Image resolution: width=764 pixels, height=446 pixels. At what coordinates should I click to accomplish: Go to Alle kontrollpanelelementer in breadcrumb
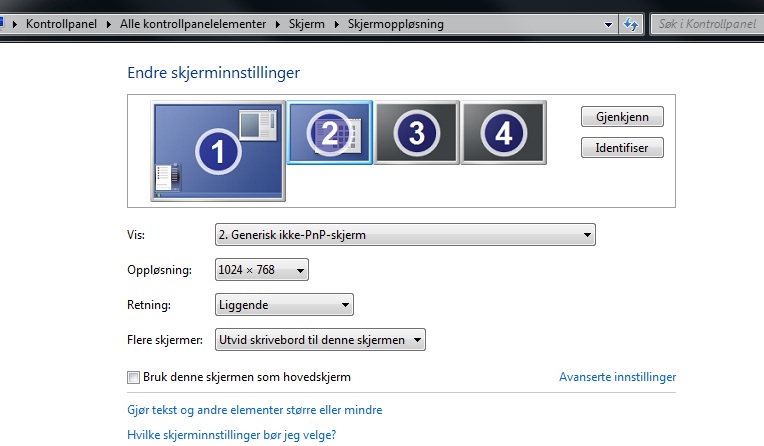pos(193,24)
